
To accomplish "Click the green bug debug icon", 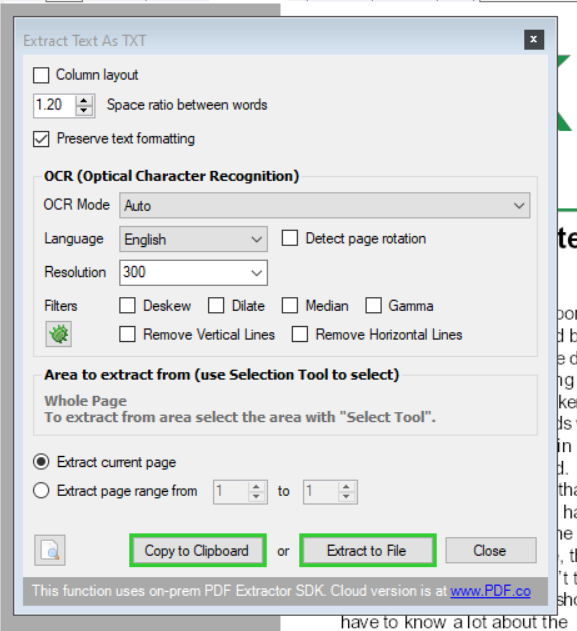I will pyautogui.click(x=59, y=334).
